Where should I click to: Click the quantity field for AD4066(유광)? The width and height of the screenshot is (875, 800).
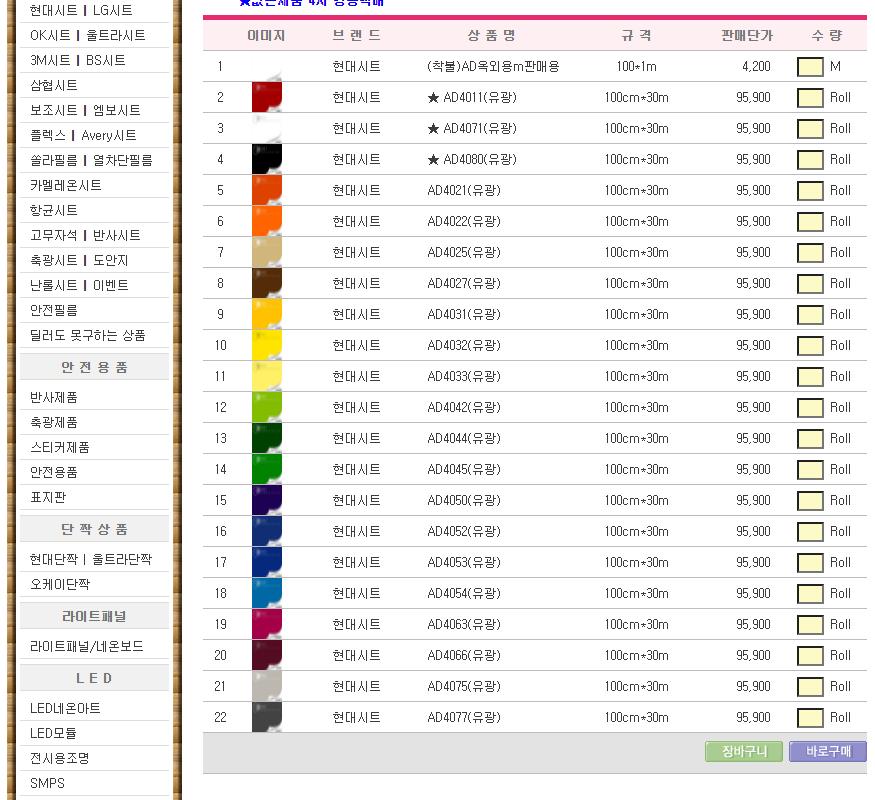pyautogui.click(x=810, y=656)
